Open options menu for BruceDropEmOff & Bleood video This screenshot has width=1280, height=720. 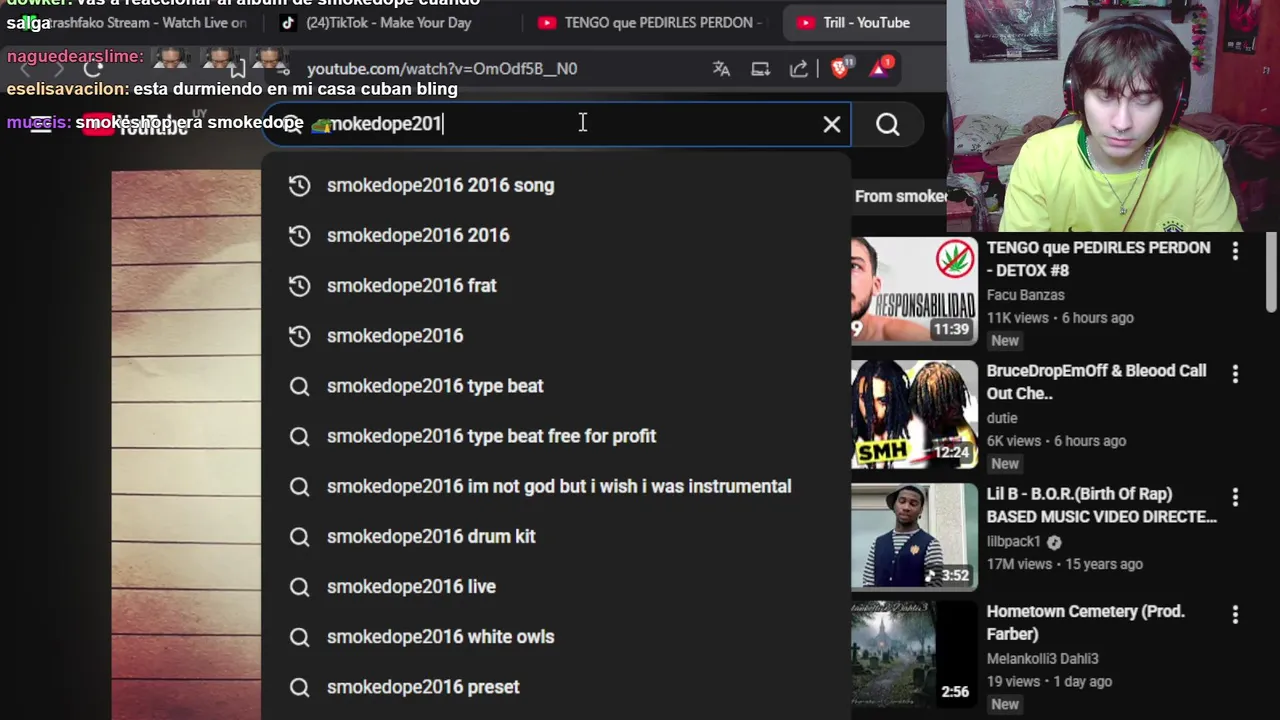click(x=1235, y=374)
